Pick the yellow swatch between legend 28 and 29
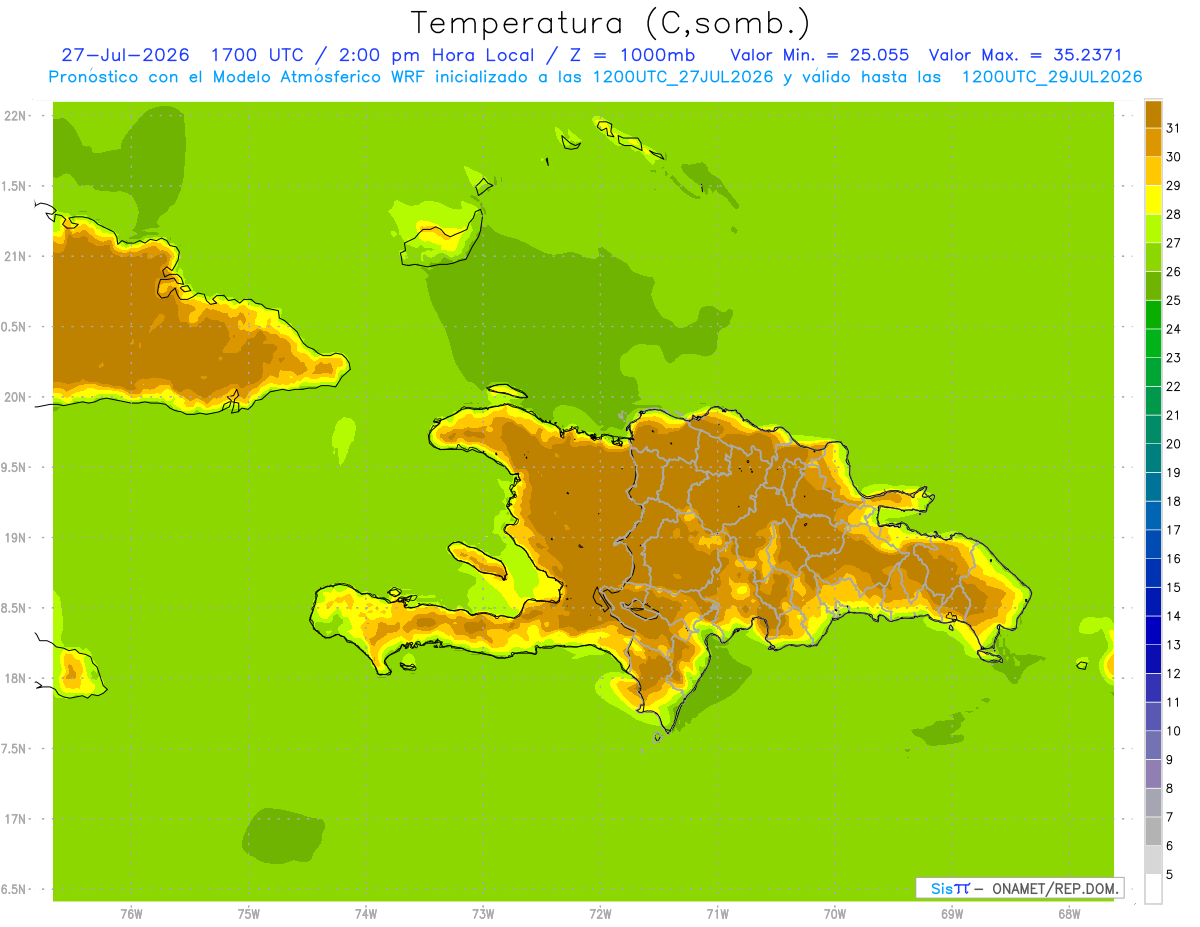The height and width of the screenshot is (927, 1200). pyautogui.click(x=1153, y=200)
